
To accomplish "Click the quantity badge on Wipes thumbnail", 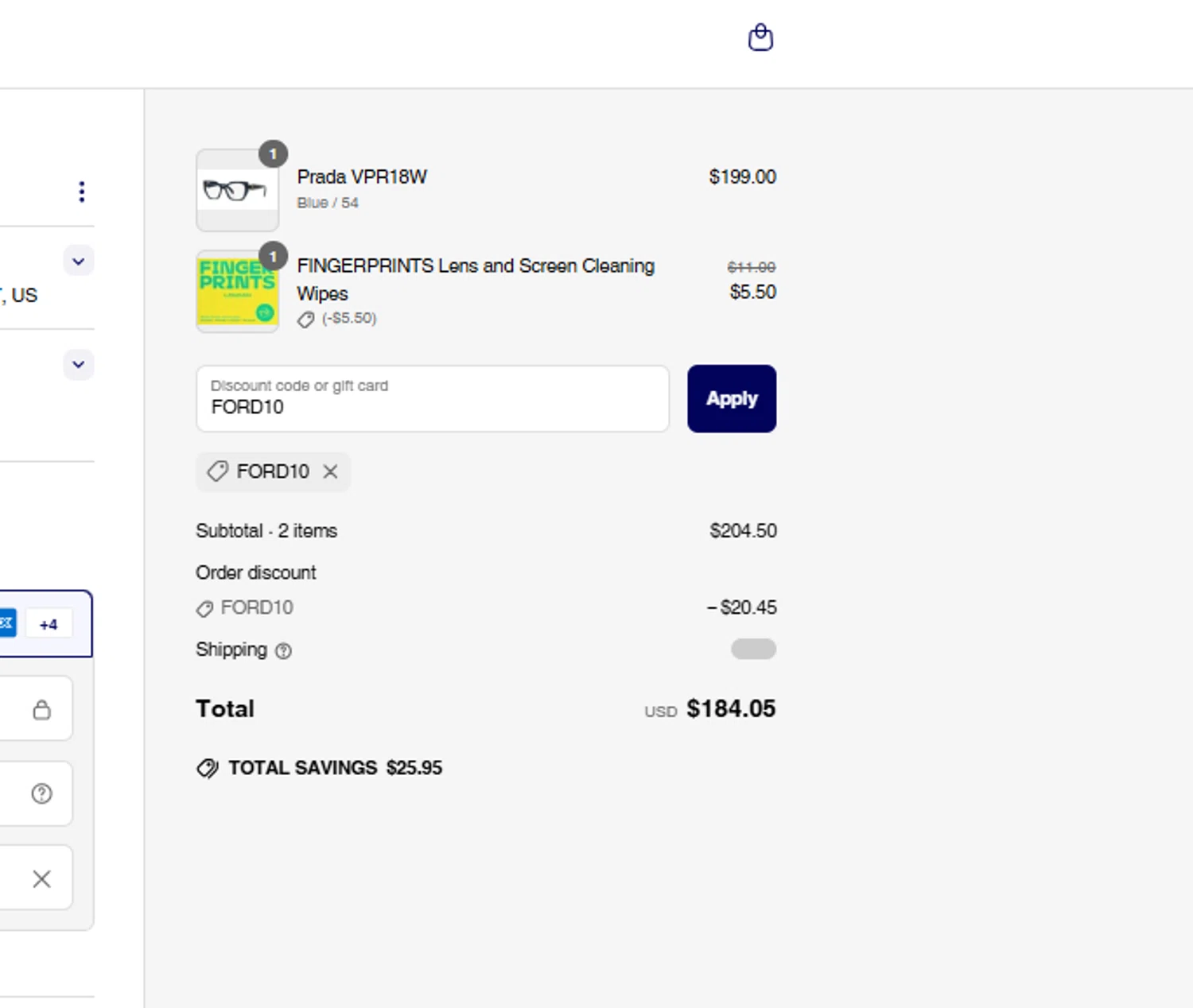I will tap(273, 256).
